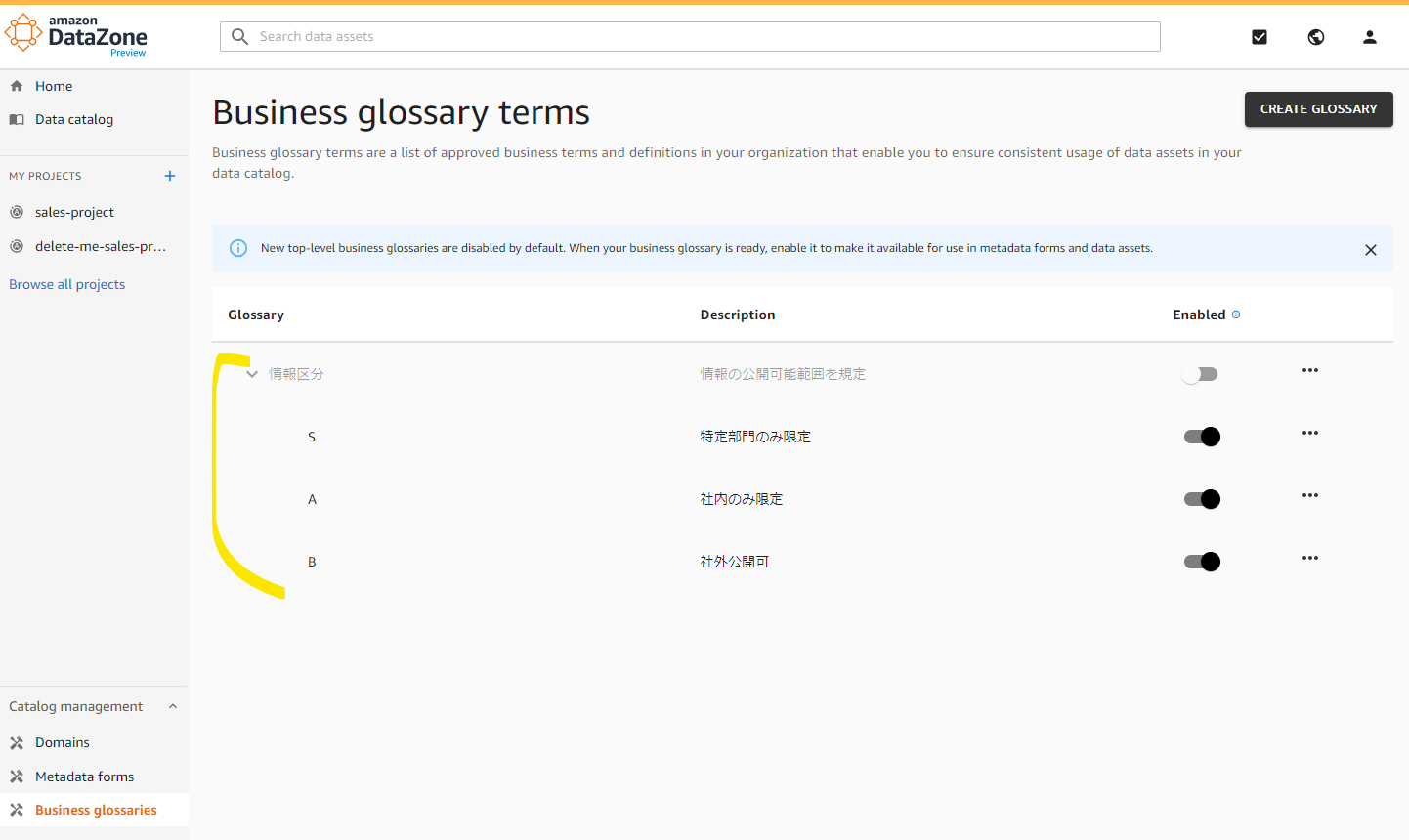Click the Description column header
This screenshot has width=1409, height=840.
[x=738, y=315]
